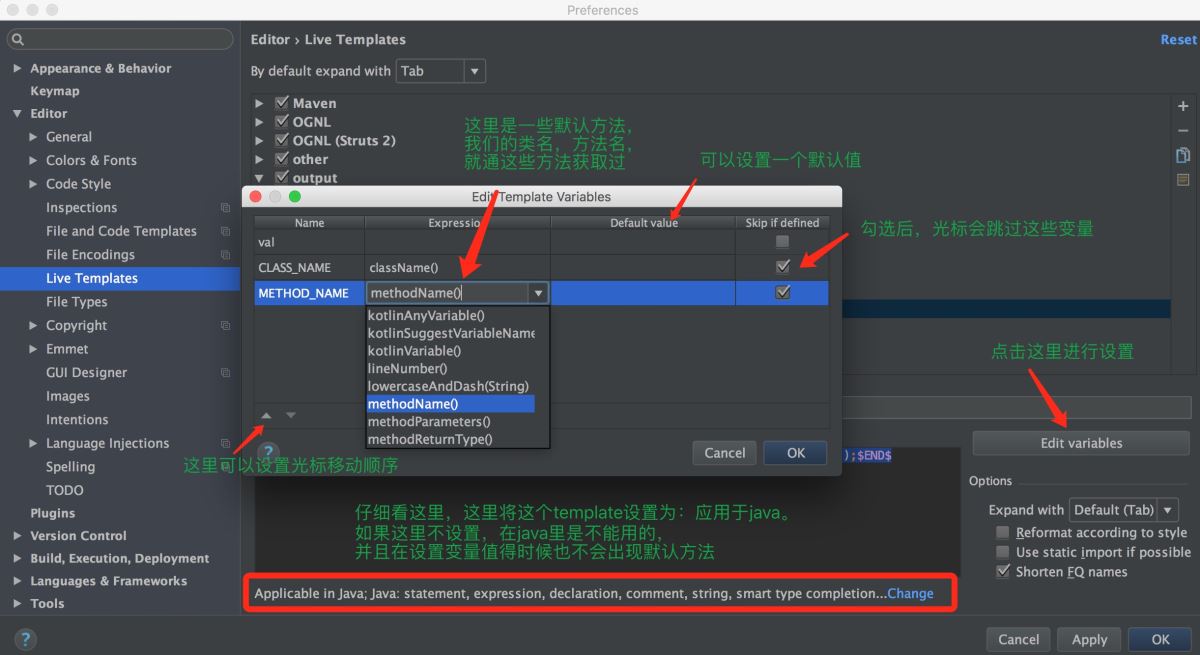Click the methodName() expression combo arrow
The height and width of the screenshot is (655, 1200).
click(538, 293)
